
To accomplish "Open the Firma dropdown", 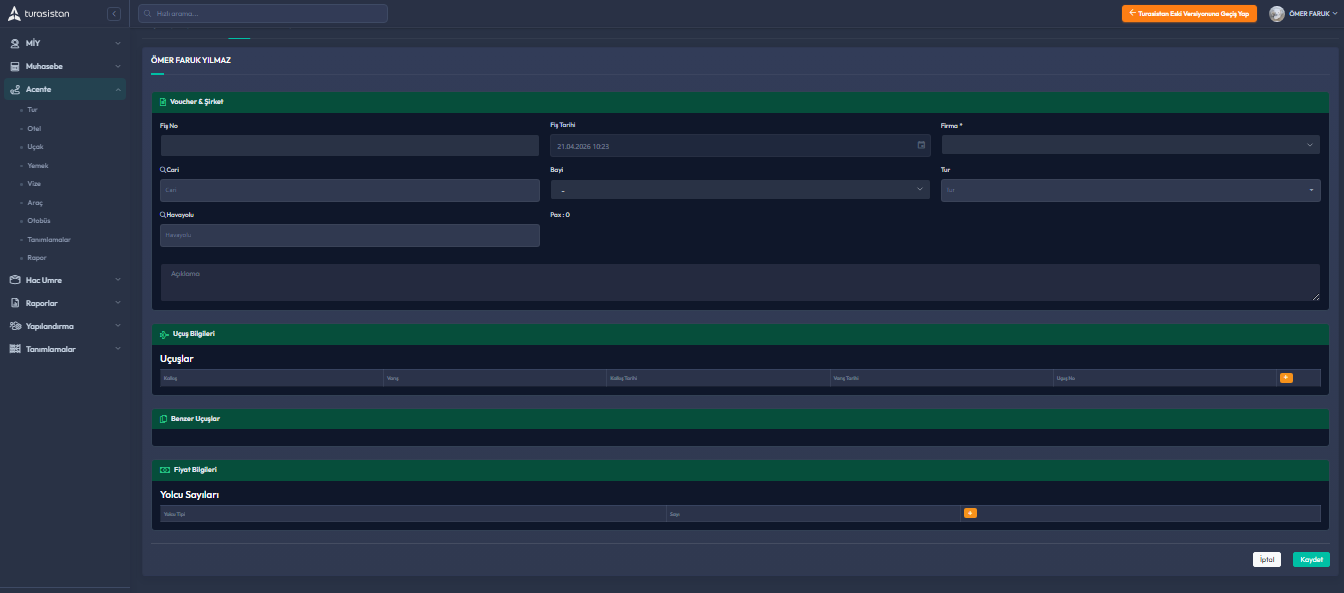I will pos(1130,146).
